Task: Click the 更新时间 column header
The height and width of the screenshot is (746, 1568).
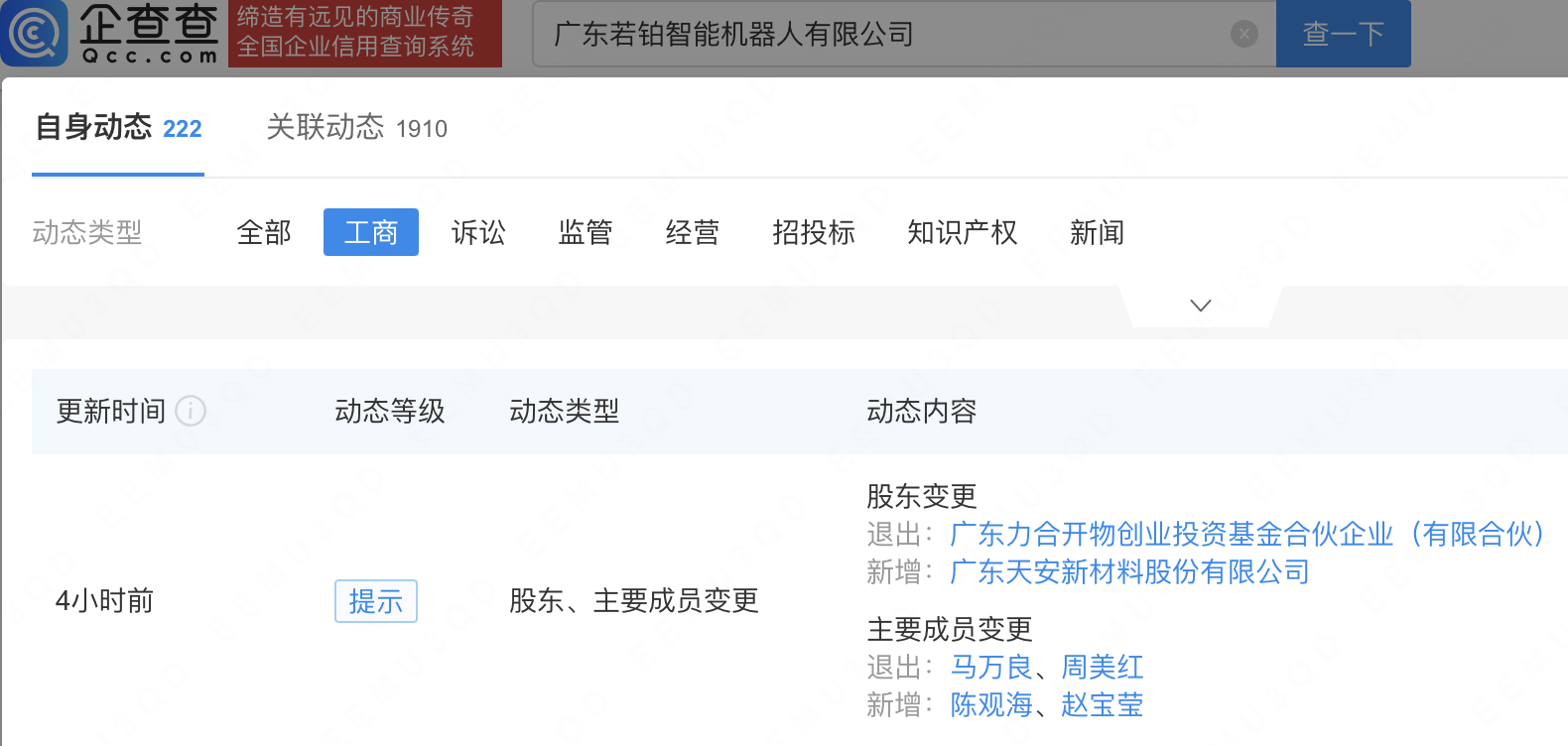Action: coord(111,411)
